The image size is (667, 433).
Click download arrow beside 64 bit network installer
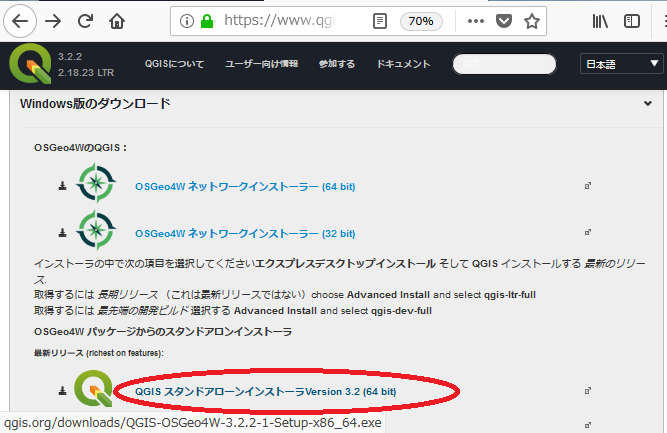63,185
